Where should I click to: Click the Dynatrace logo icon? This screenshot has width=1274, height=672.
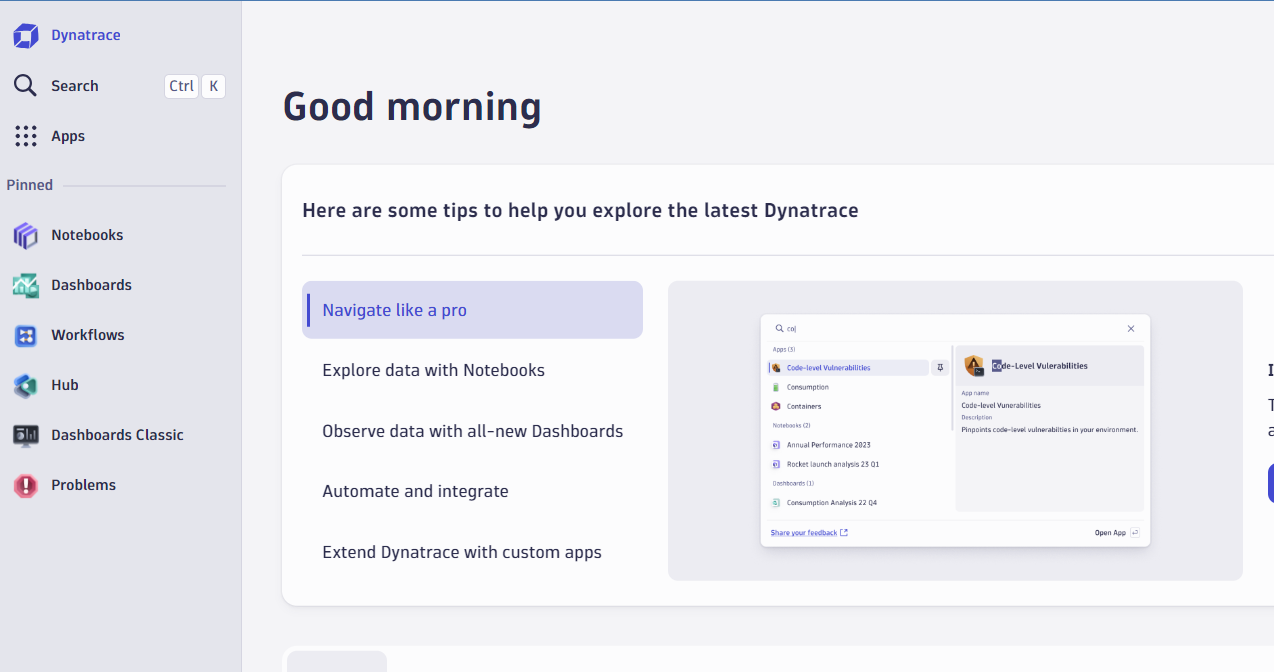point(25,36)
